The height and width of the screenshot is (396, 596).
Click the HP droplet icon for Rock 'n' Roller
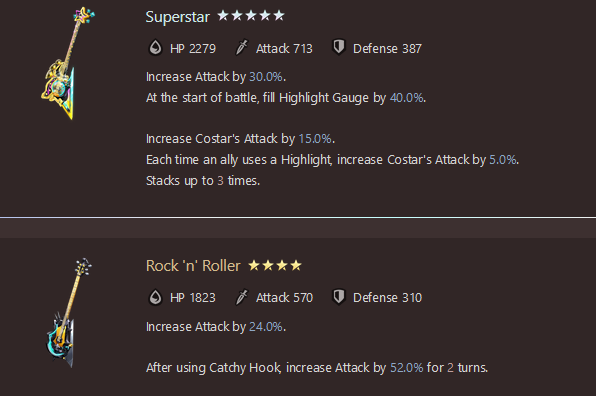click(x=155, y=297)
